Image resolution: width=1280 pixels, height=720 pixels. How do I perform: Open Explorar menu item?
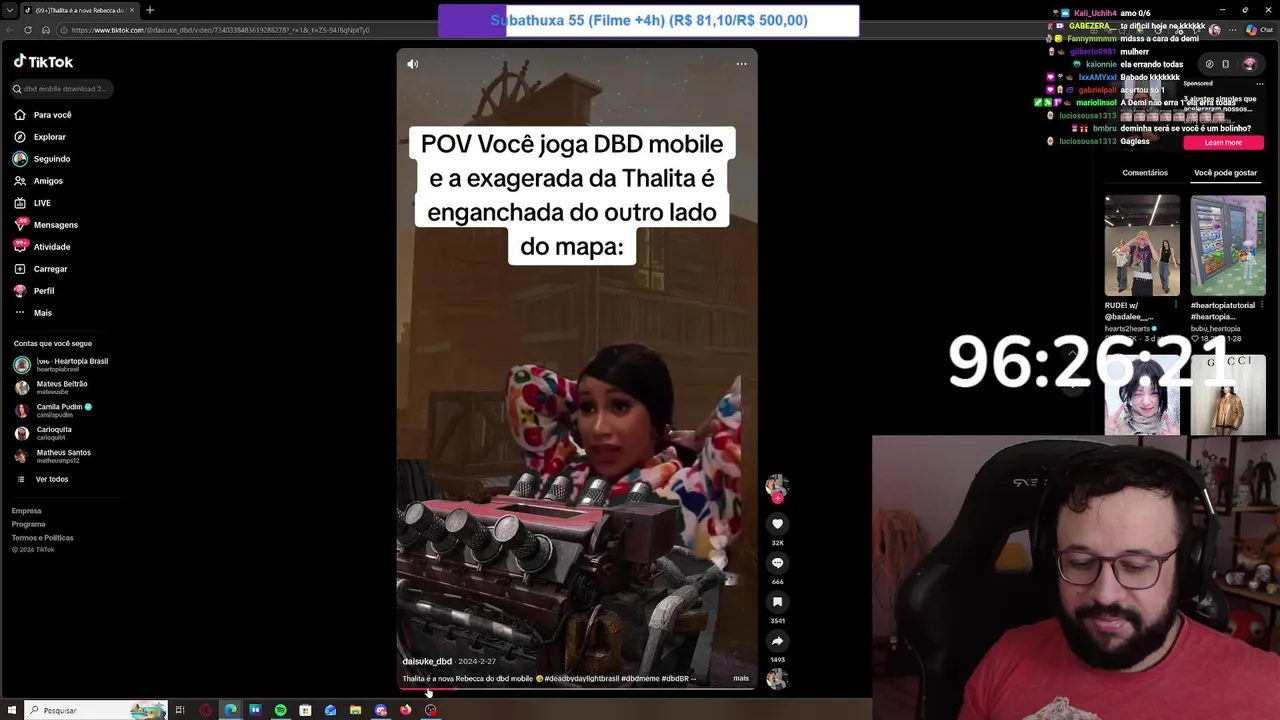pyautogui.click(x=49, y=137)
